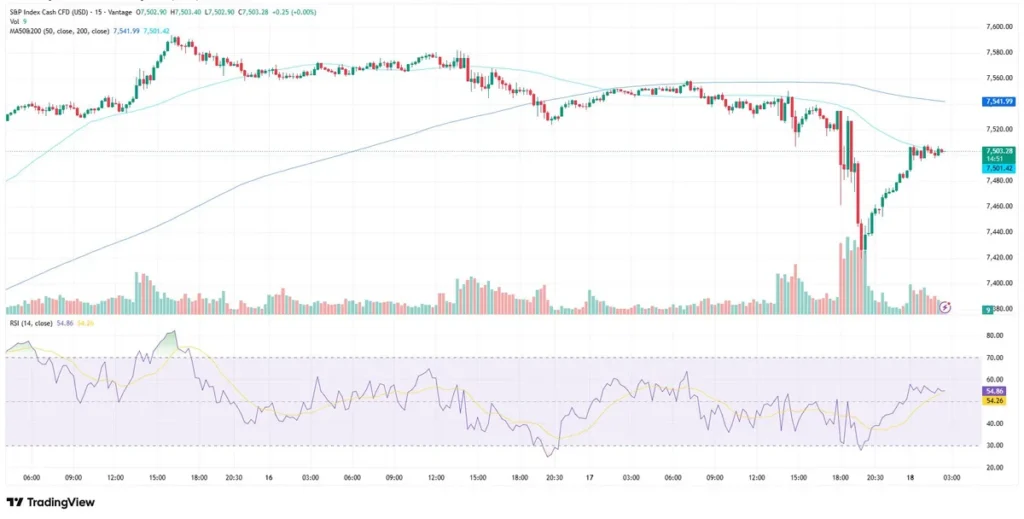Viewport: 1024px width, 519px height.
Task: Click the 80.00 RSI scale label
Action: tap(994, 336)
